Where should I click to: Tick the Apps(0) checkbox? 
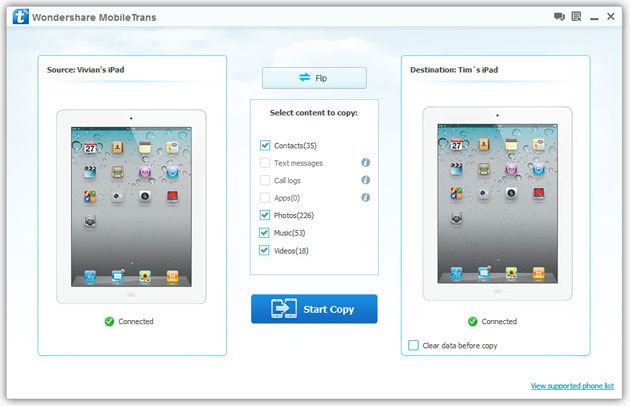[x=265, y=198]
